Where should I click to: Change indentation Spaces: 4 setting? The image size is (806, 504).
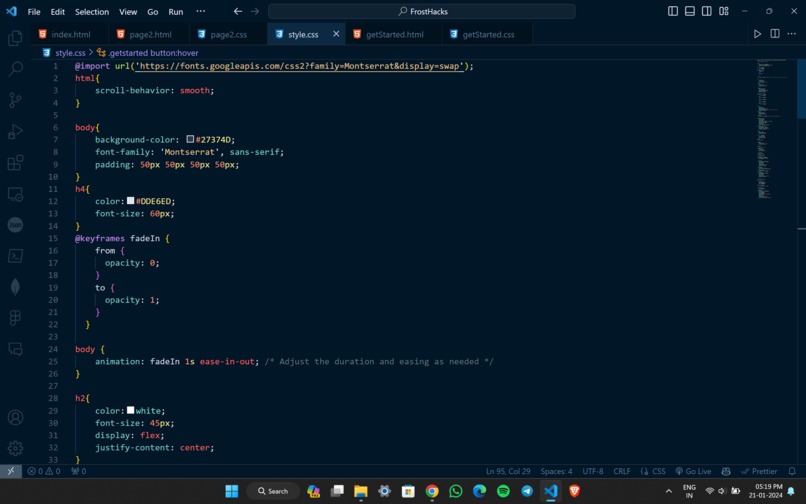pyautogui.click(x=556, y=471)
